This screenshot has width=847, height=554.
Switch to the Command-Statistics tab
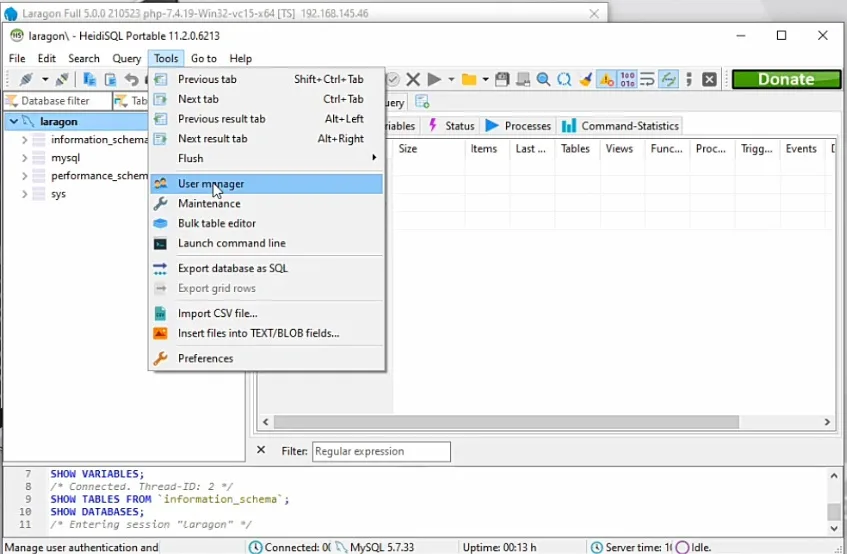[x=620, y=126]
